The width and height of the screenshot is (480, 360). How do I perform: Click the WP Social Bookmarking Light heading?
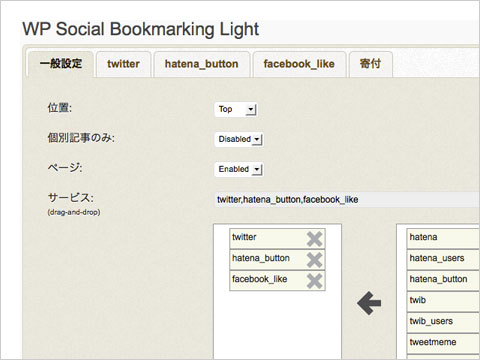[140, 29]
